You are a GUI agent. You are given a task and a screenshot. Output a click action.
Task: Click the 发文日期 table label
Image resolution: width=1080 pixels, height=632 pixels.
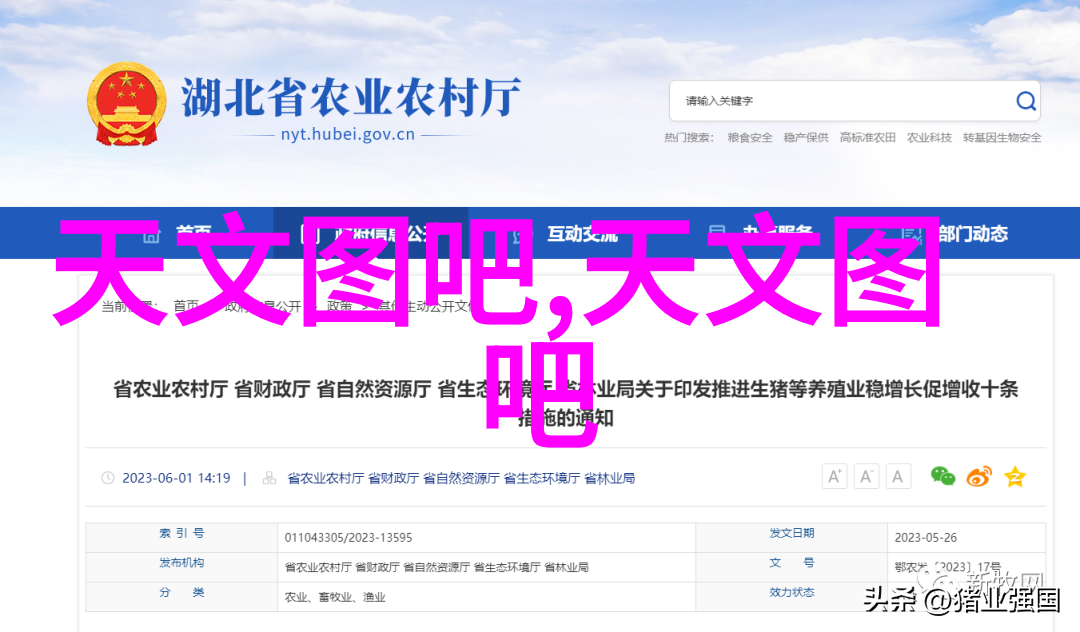point(791,533)
